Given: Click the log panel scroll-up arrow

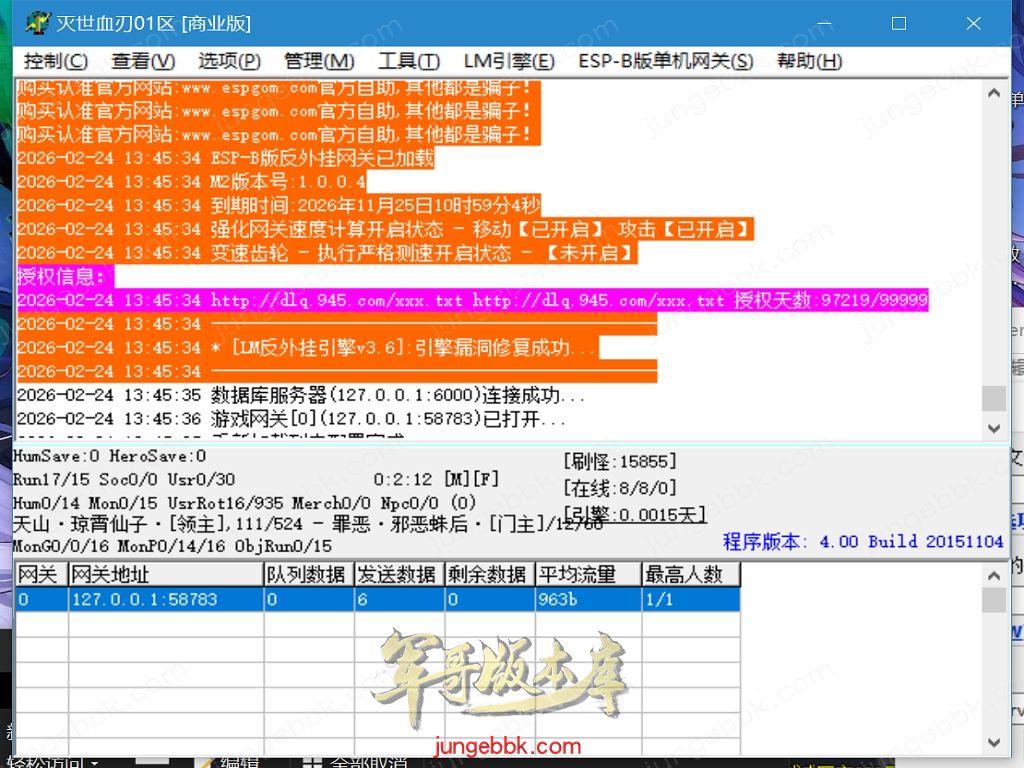Looking at the screenshot, I should [993, 94].
